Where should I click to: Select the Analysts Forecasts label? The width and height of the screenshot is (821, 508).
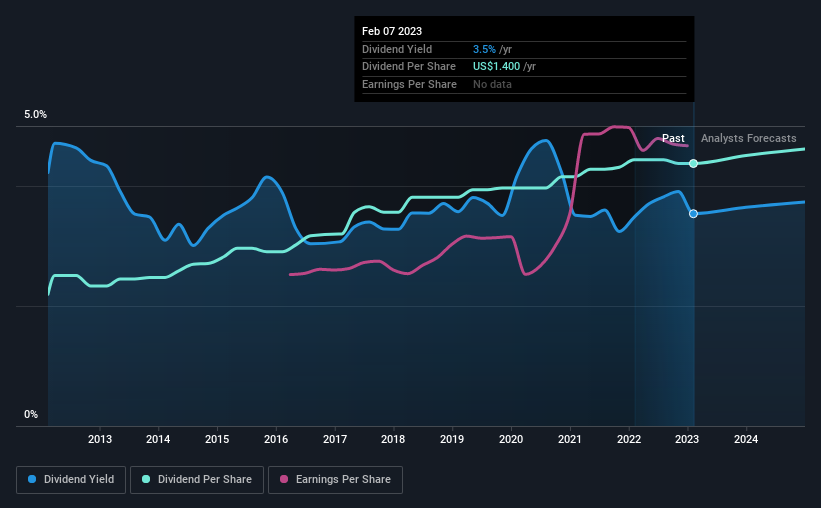[749, 138]
